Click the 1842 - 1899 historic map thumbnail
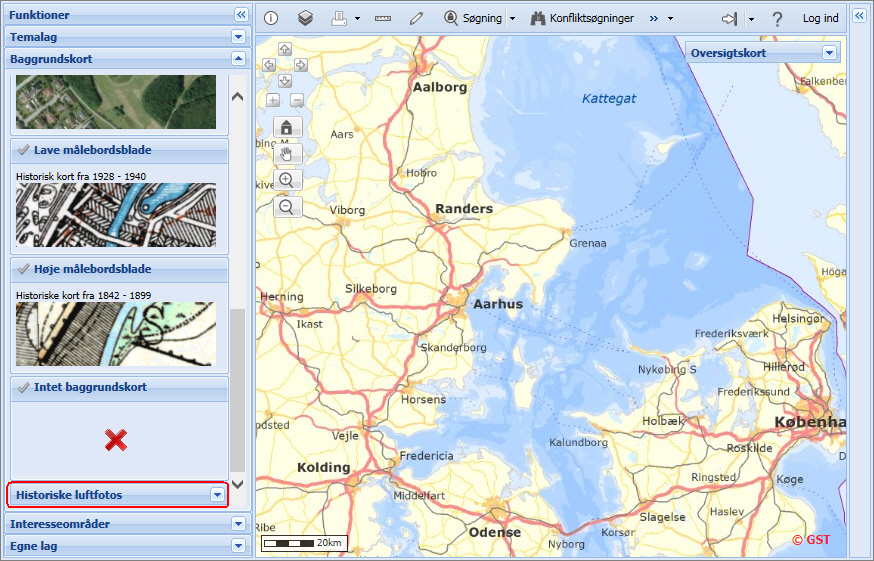The image size is (874, 561). coord(116,334)
